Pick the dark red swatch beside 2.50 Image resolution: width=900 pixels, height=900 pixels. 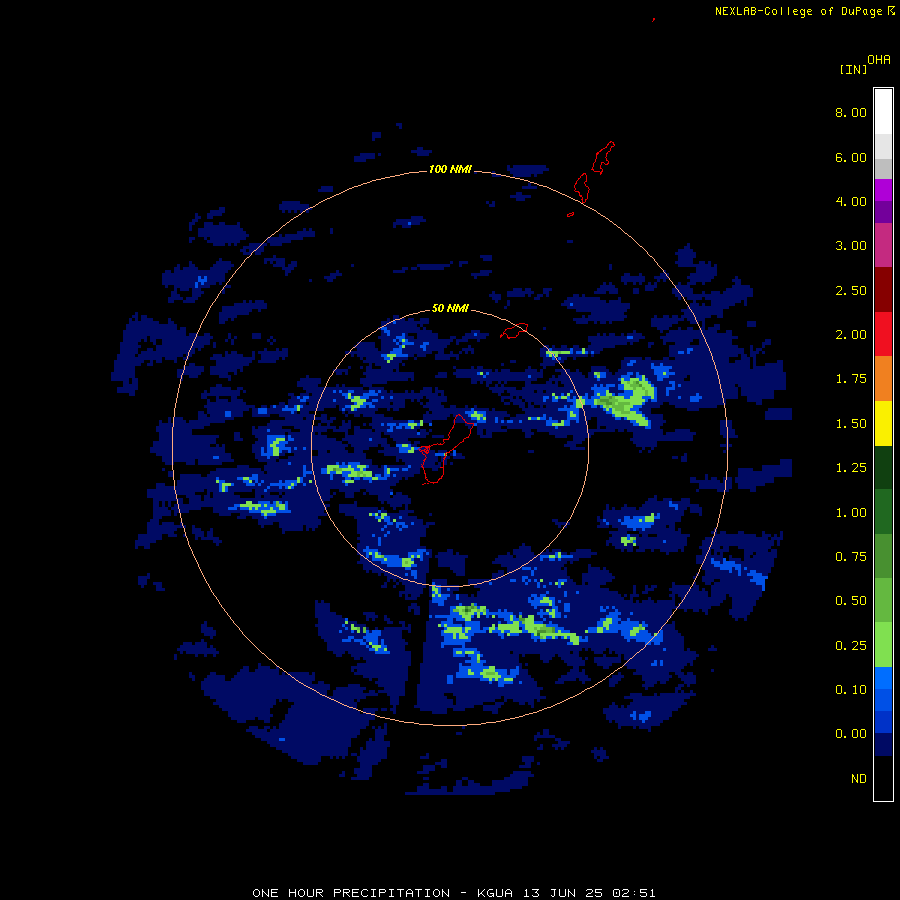tap(883, 290)
